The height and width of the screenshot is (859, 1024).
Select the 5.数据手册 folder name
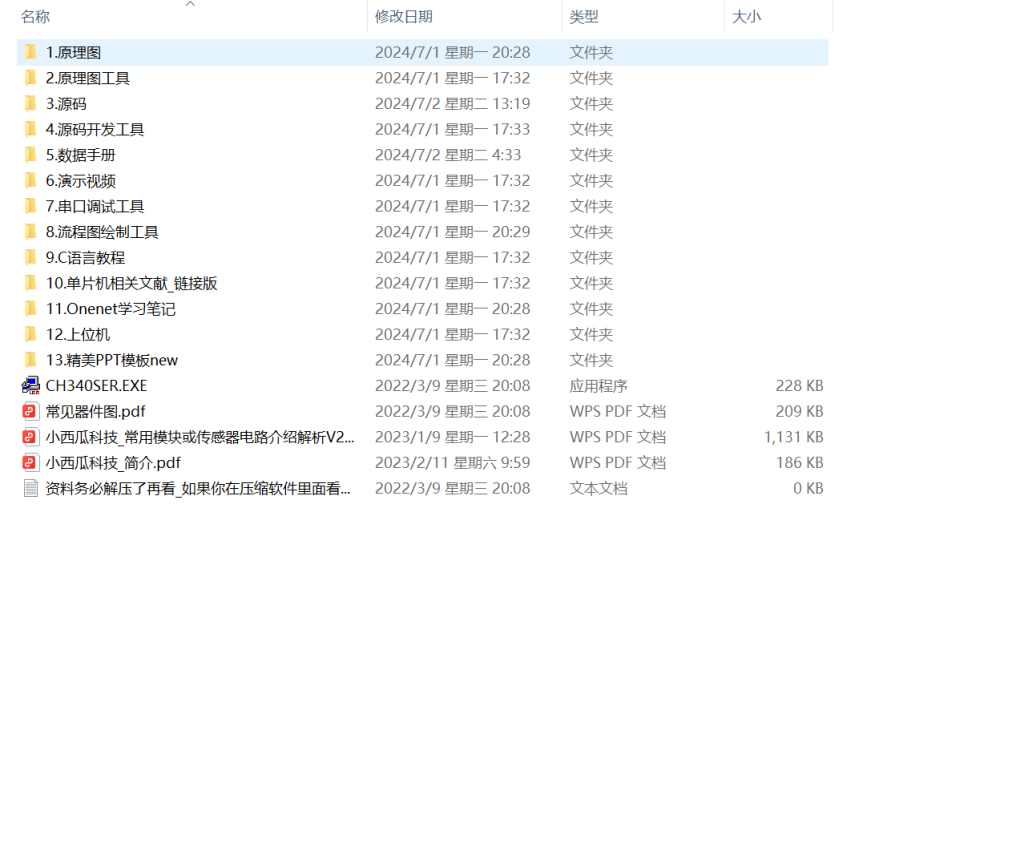click(x=80, y=155)
